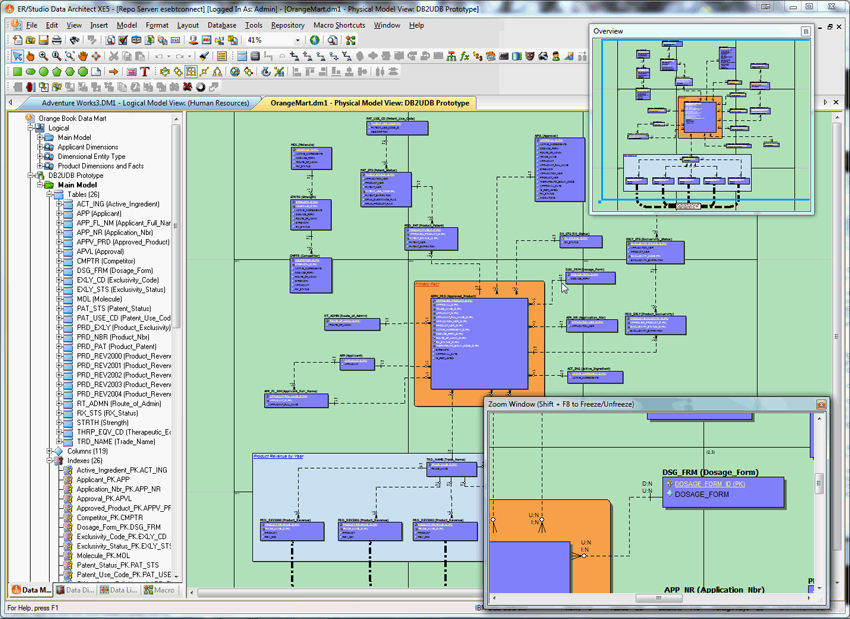
Task: Click the DOSAGE_FORM_ID (PK) column in Zoom Window
Action: pyautogui.click(x=710, y=484)
